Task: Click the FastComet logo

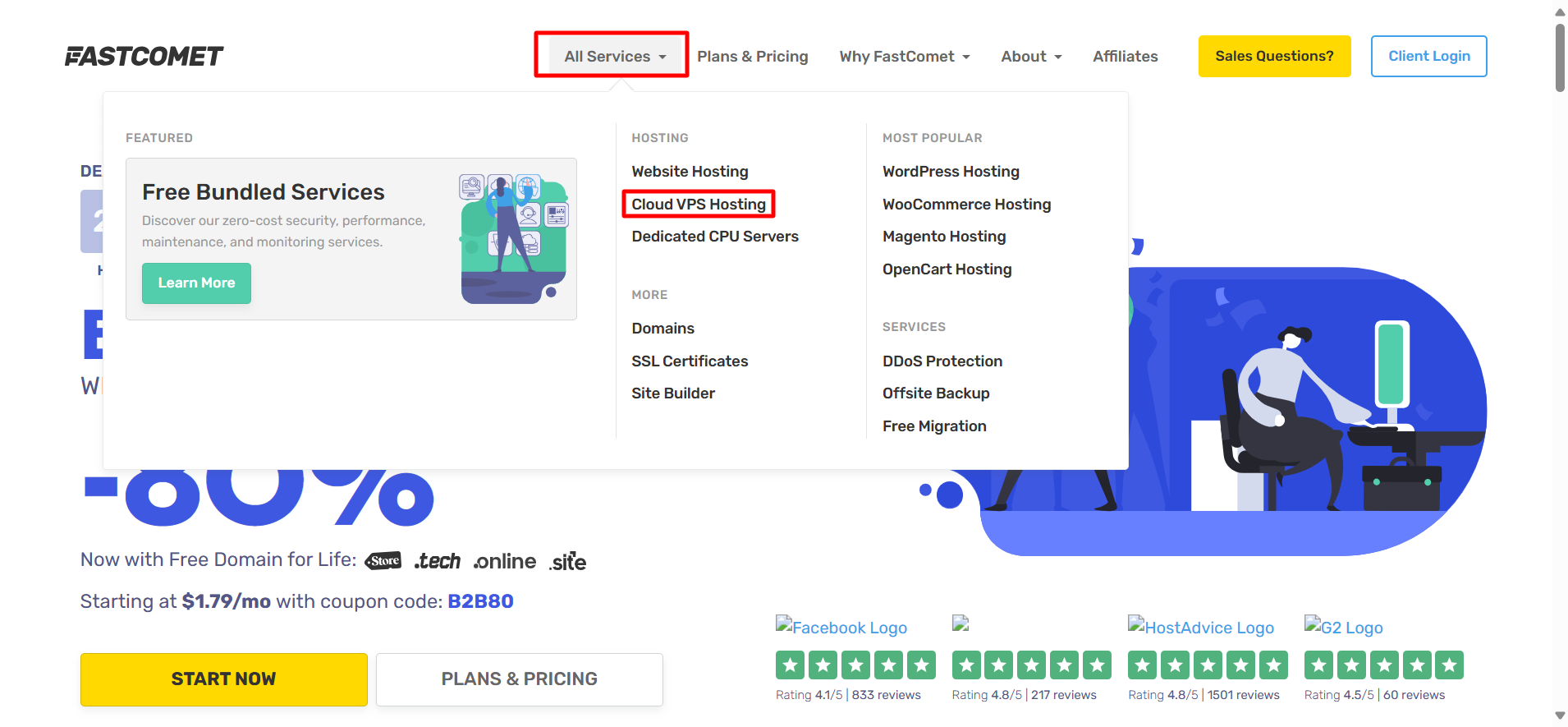Action: coord(144,56)
